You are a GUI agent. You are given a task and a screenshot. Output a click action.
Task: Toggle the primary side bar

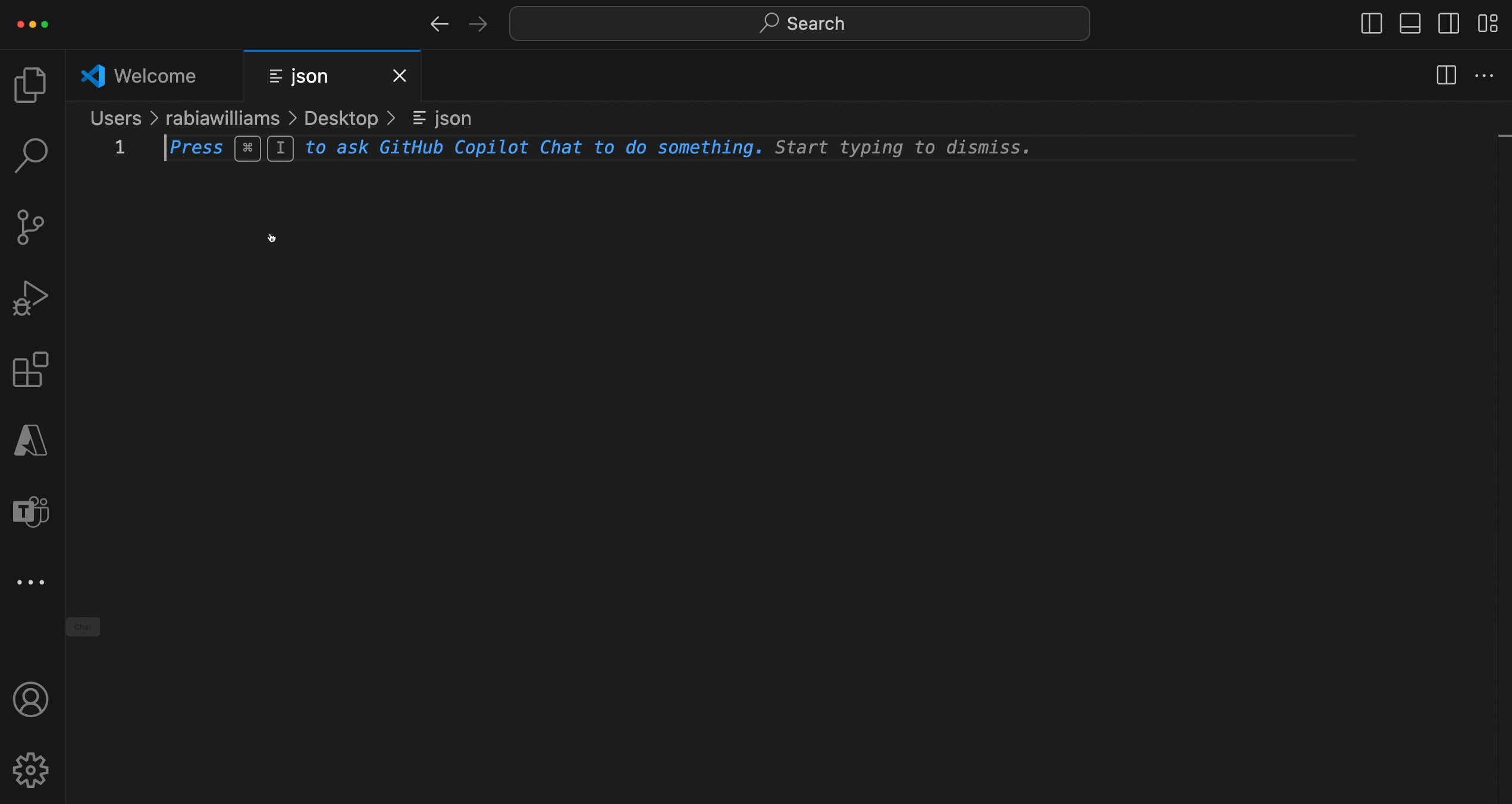(1372, 24)
